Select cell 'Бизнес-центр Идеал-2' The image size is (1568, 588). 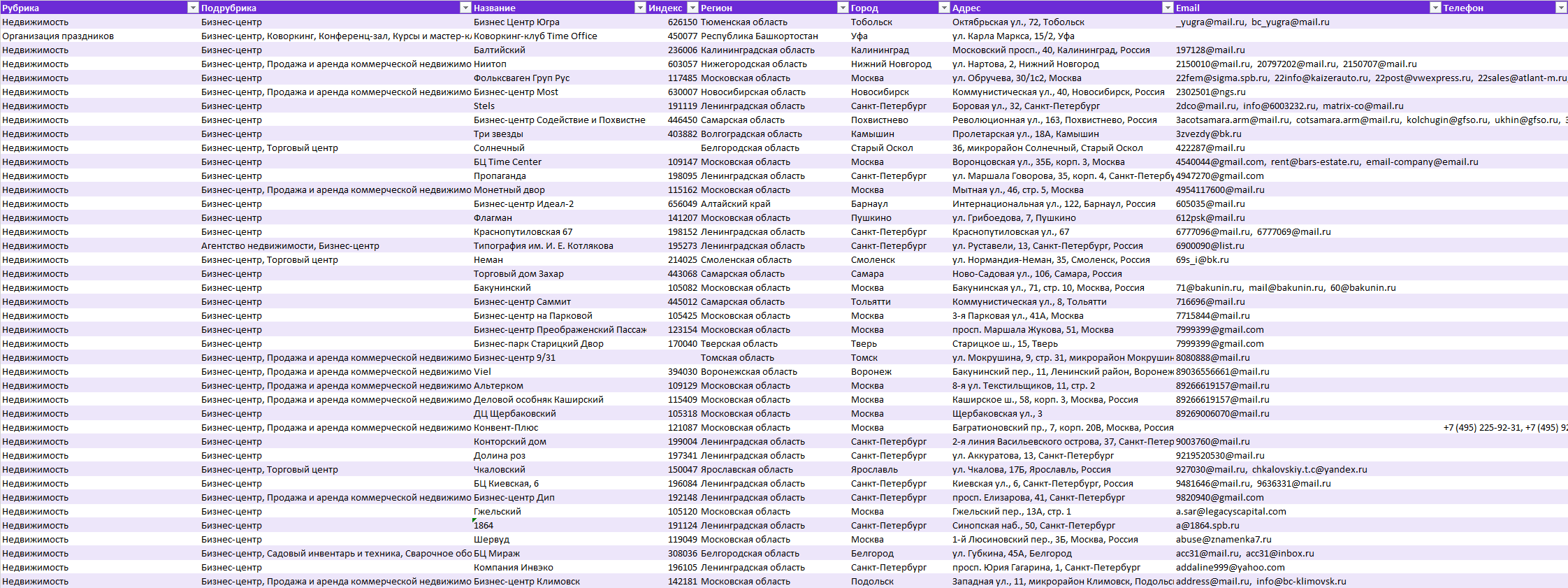click(559, 203)
